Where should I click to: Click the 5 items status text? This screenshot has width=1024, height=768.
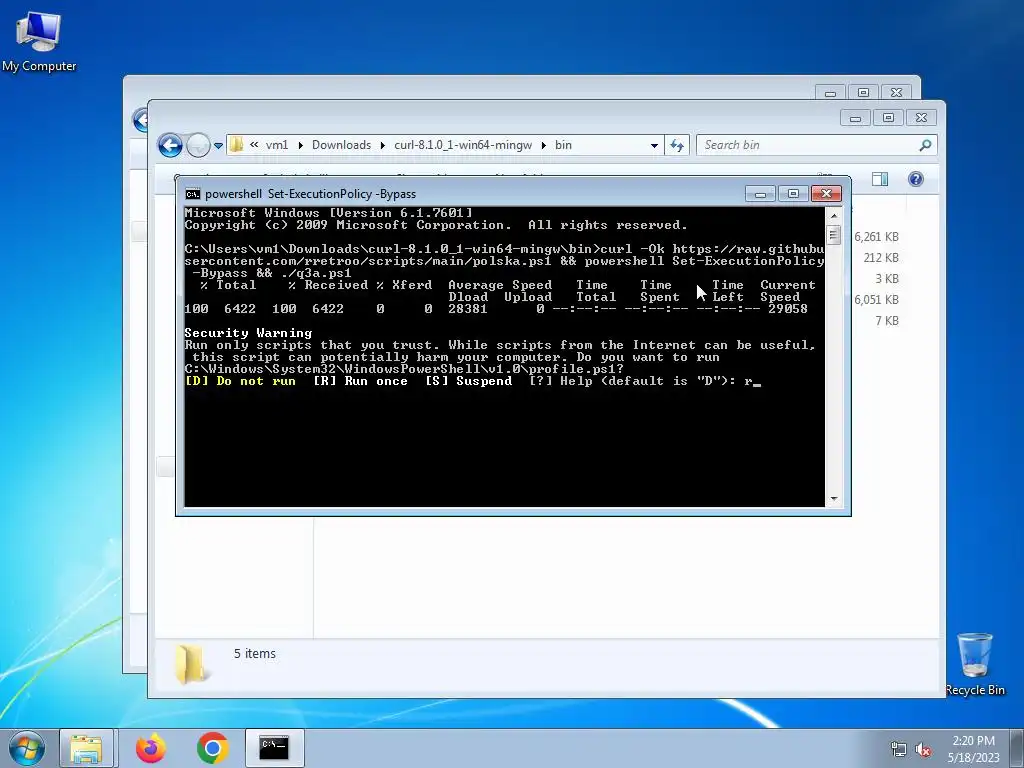[x=255, y=654]
